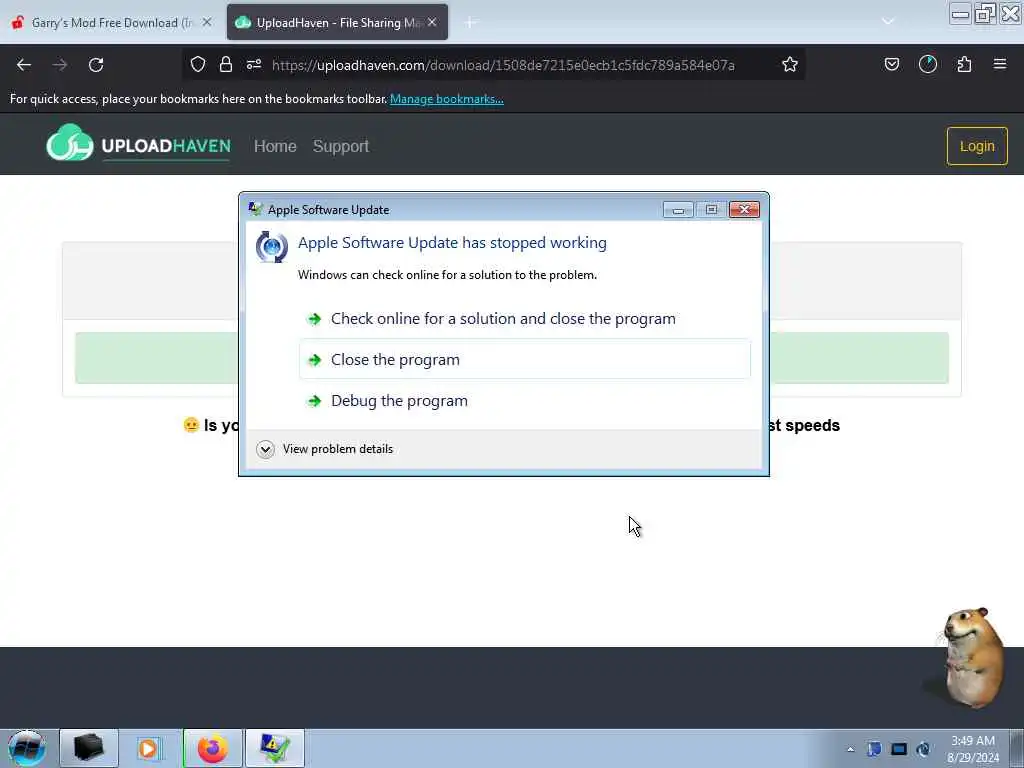The width and height of the screenshot is (1024, 768).
Task: Open the circular downloads progress icon
Action: pos(928,64)
